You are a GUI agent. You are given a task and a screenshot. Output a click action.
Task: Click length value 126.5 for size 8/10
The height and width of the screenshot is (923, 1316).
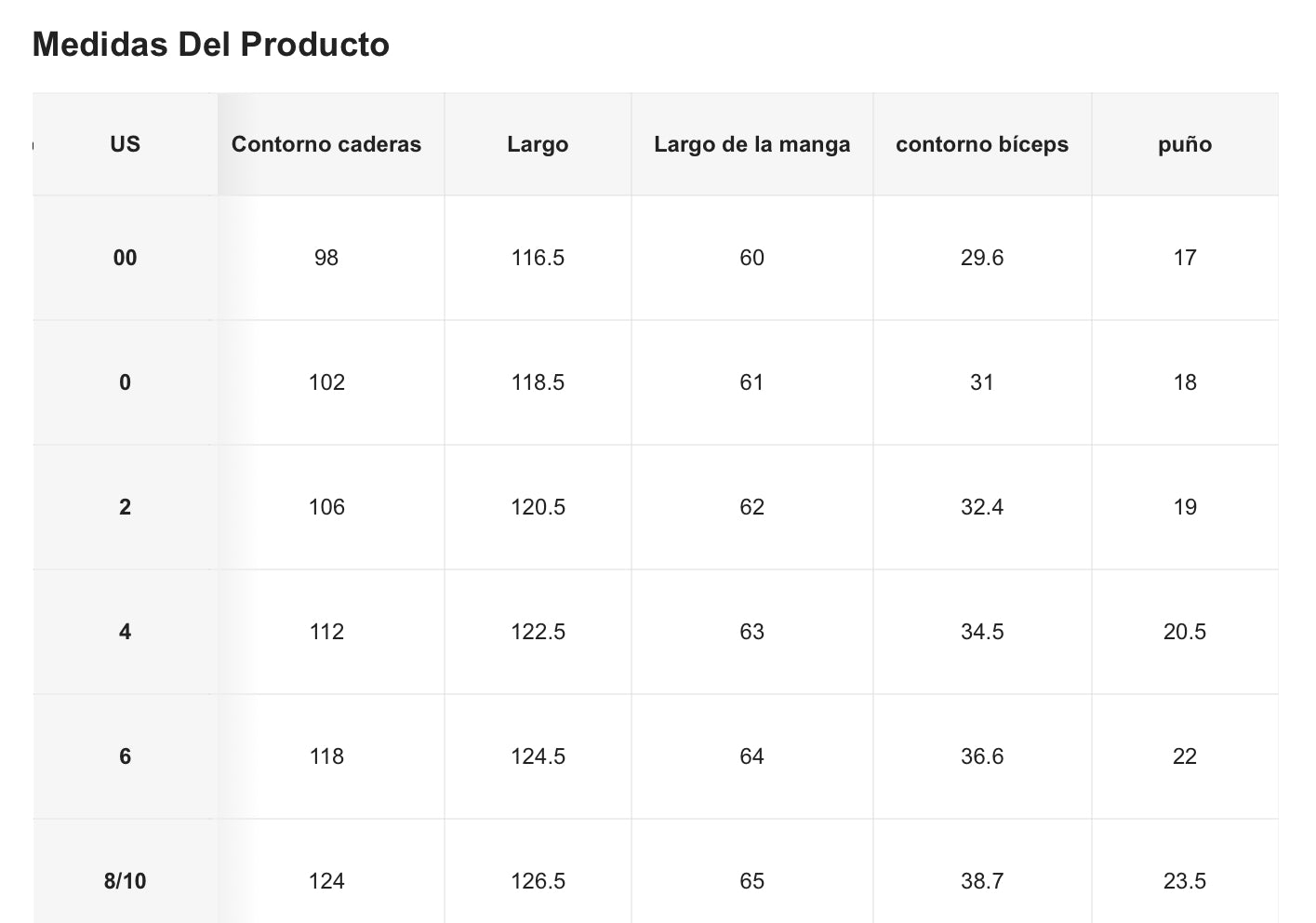(538, 881)
